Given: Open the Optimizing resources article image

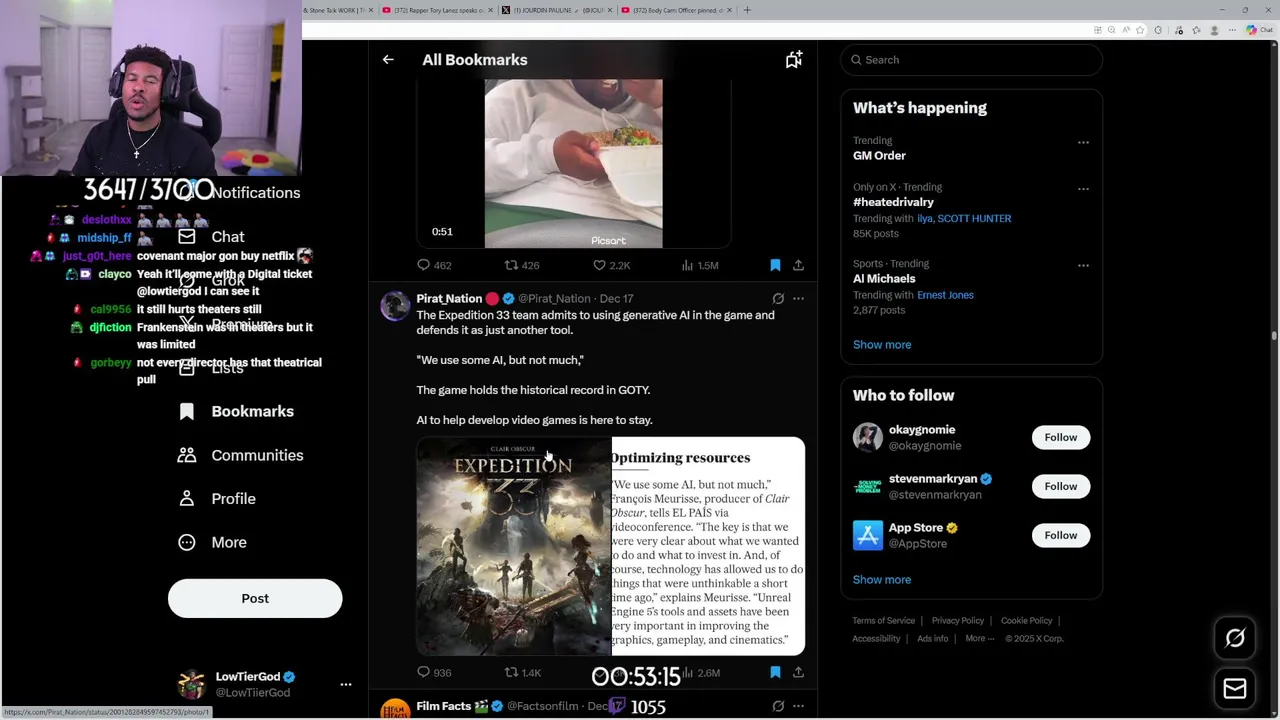Looking at the screenshot, I should [708, 546].
